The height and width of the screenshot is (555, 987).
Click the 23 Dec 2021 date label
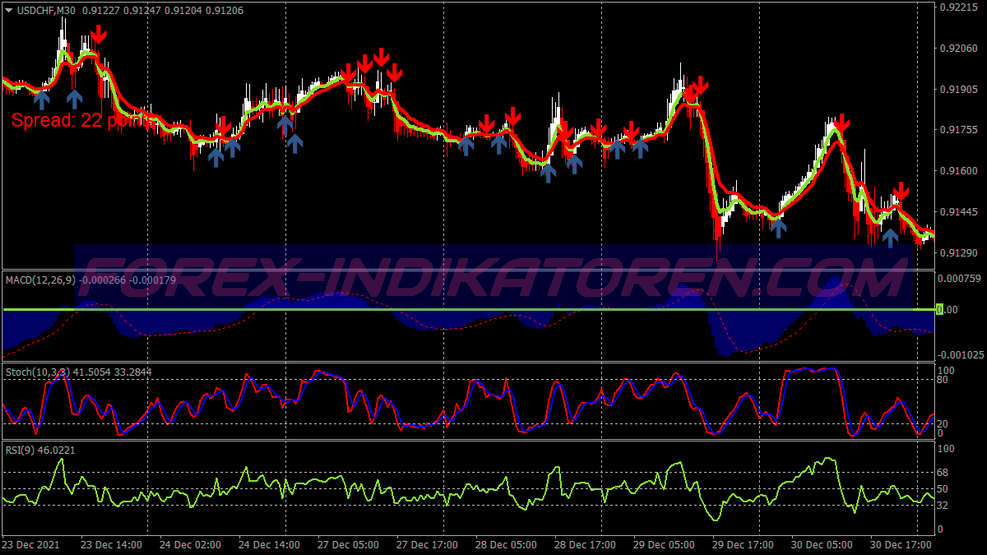click(32, 547)
